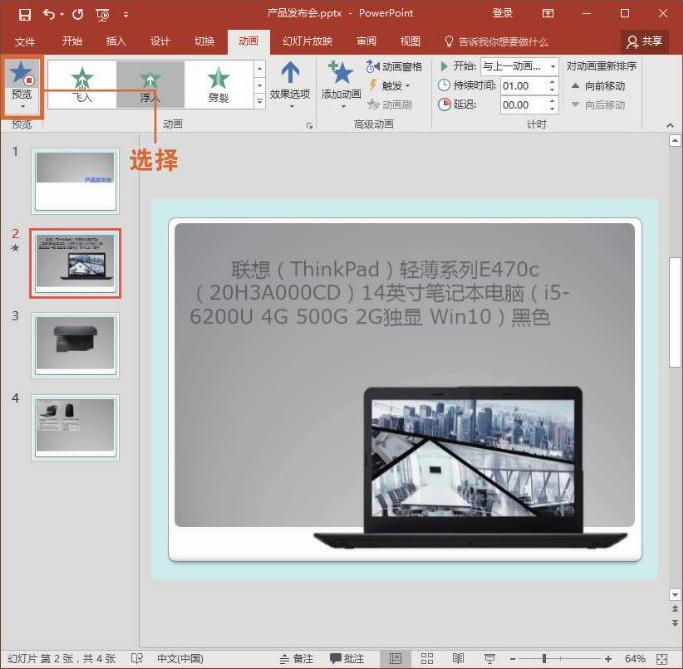Switch to Slide Sorter view icon
The image size is (683, 669).
click(427, 659)
